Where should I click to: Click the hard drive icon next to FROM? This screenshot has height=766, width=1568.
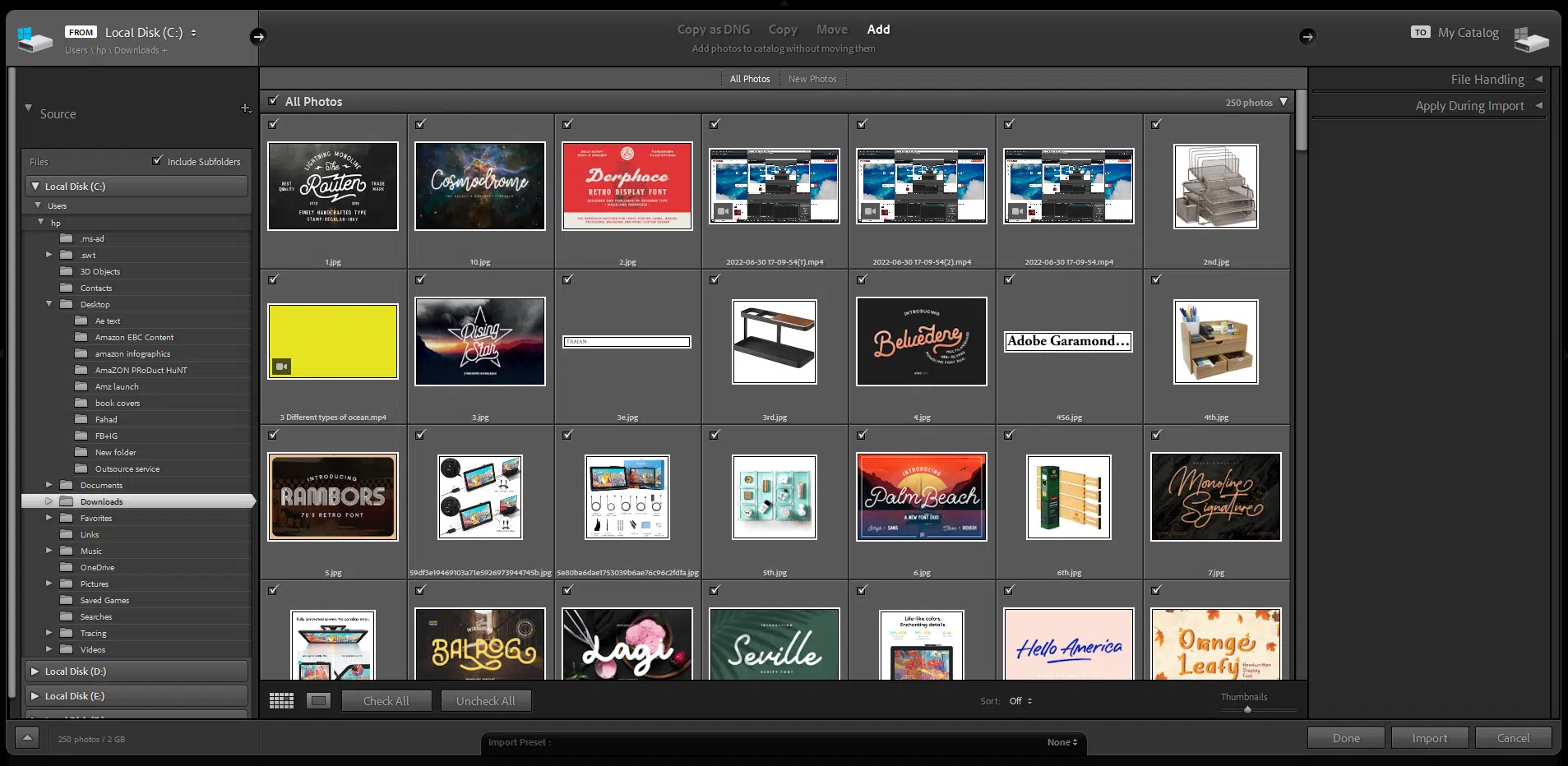[33, 36]
